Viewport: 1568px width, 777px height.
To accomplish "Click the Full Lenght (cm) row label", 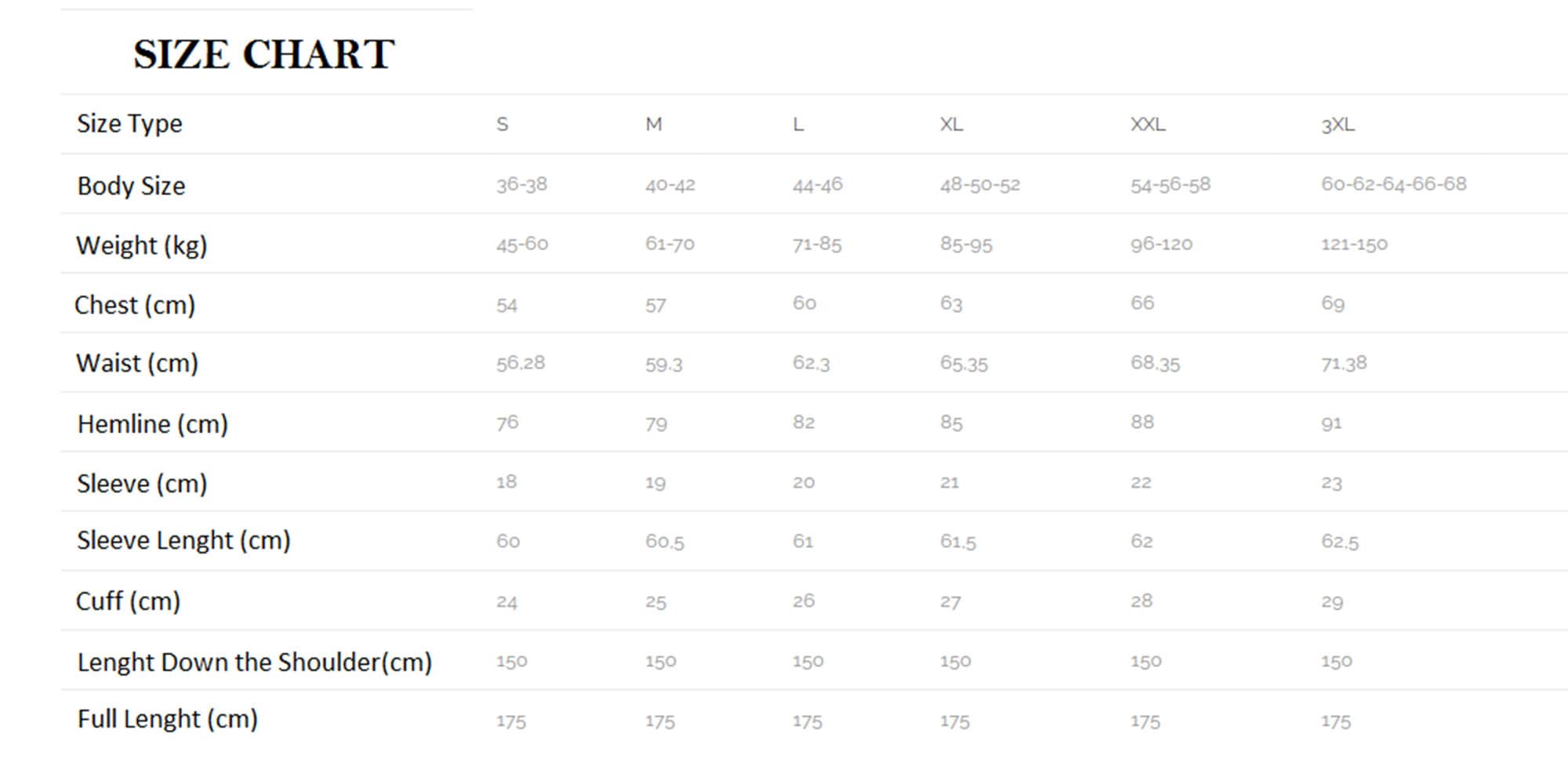I will point(167,720).
